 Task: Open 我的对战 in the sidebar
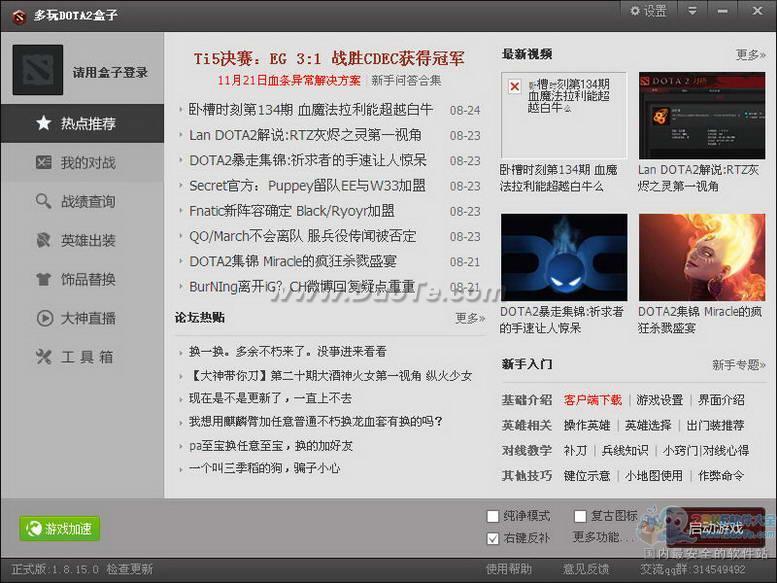point(82,162)
